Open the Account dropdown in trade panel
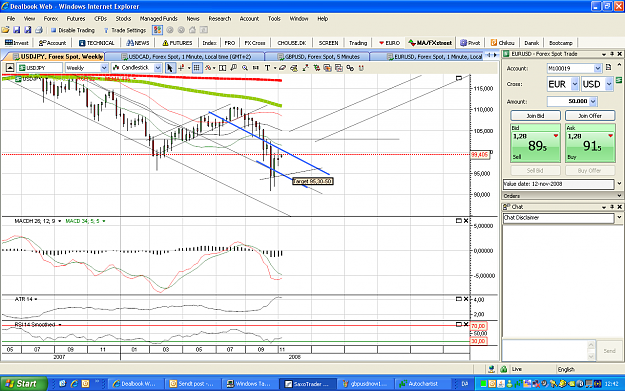Viewport: 625px width, 391px height. pos(597,69)
